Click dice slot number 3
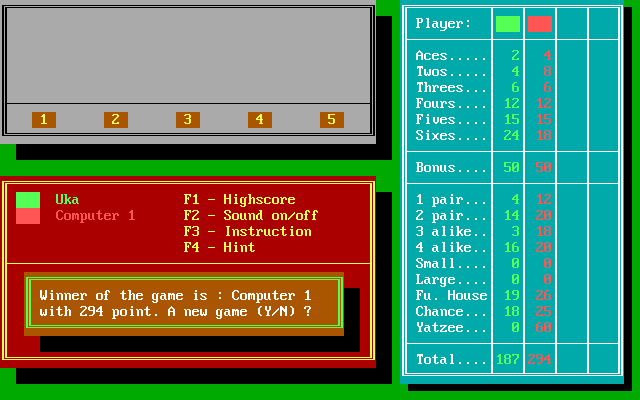The width and height of the screenshot is (640, 400). pyautogui.click(x=188, y=120)
